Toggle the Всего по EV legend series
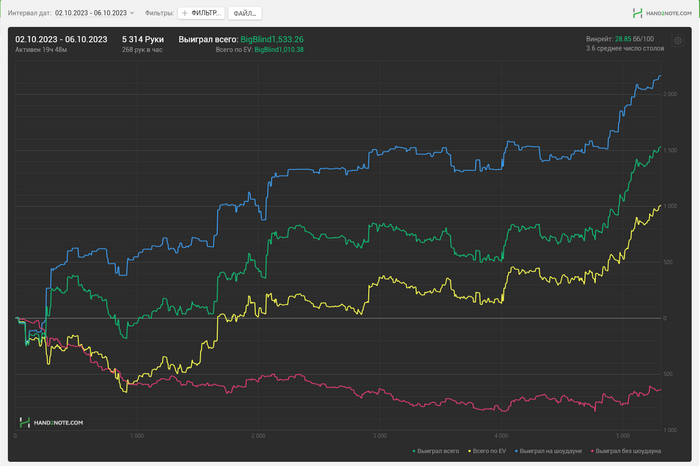 (487, 451)
